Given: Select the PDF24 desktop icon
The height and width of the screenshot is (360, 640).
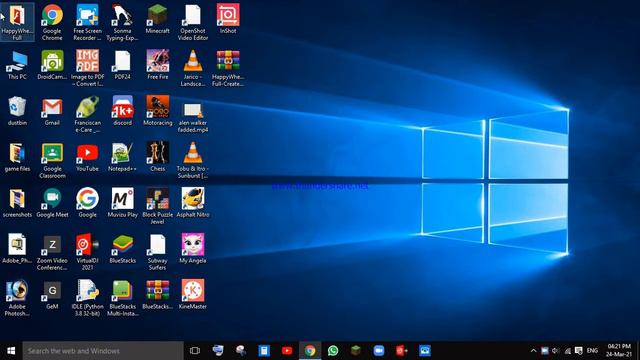Looking at the screenshot, I should [122, 65].
